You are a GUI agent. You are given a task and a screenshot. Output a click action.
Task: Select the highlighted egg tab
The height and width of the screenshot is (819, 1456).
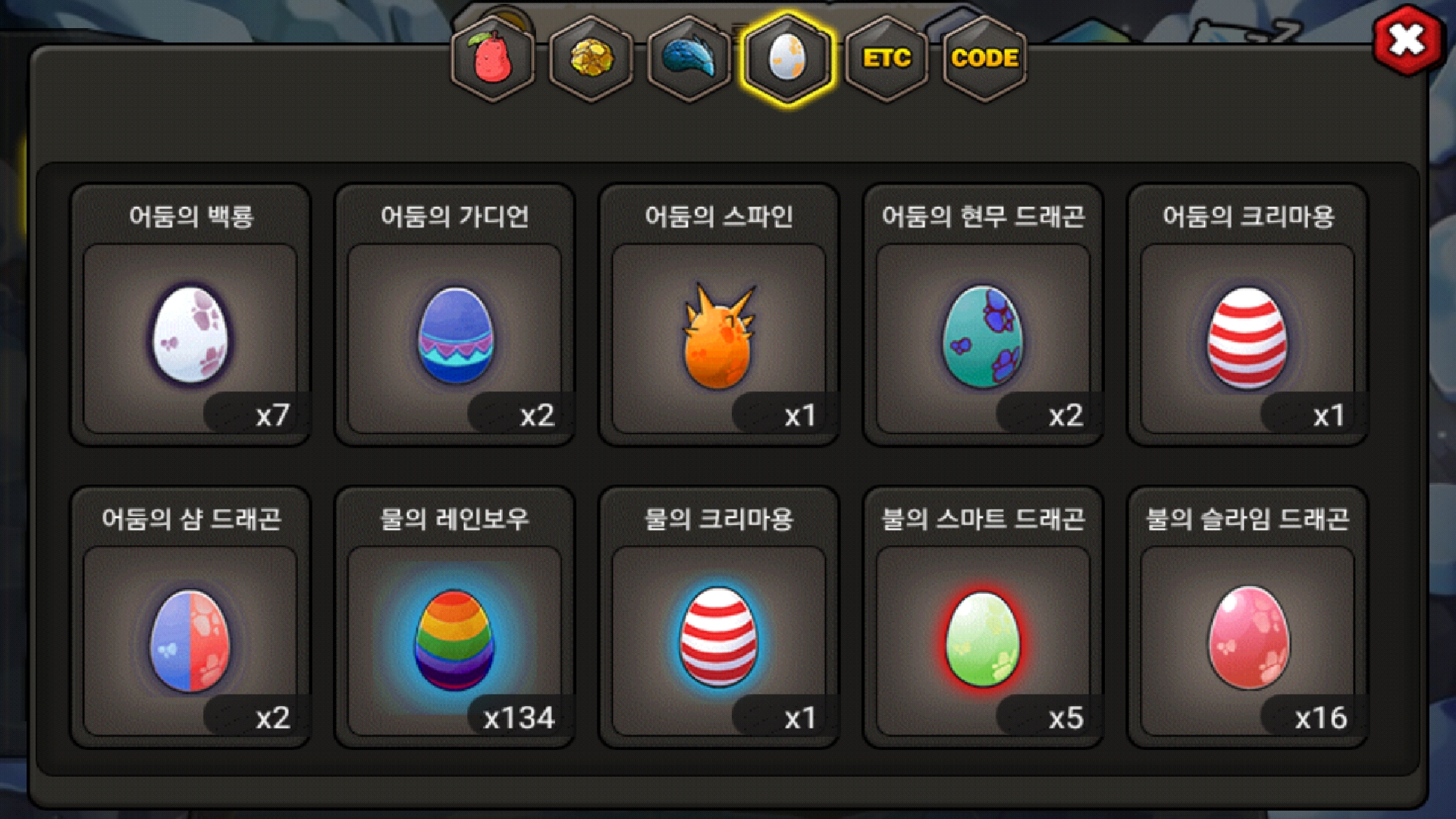click(x=788, y=58)
